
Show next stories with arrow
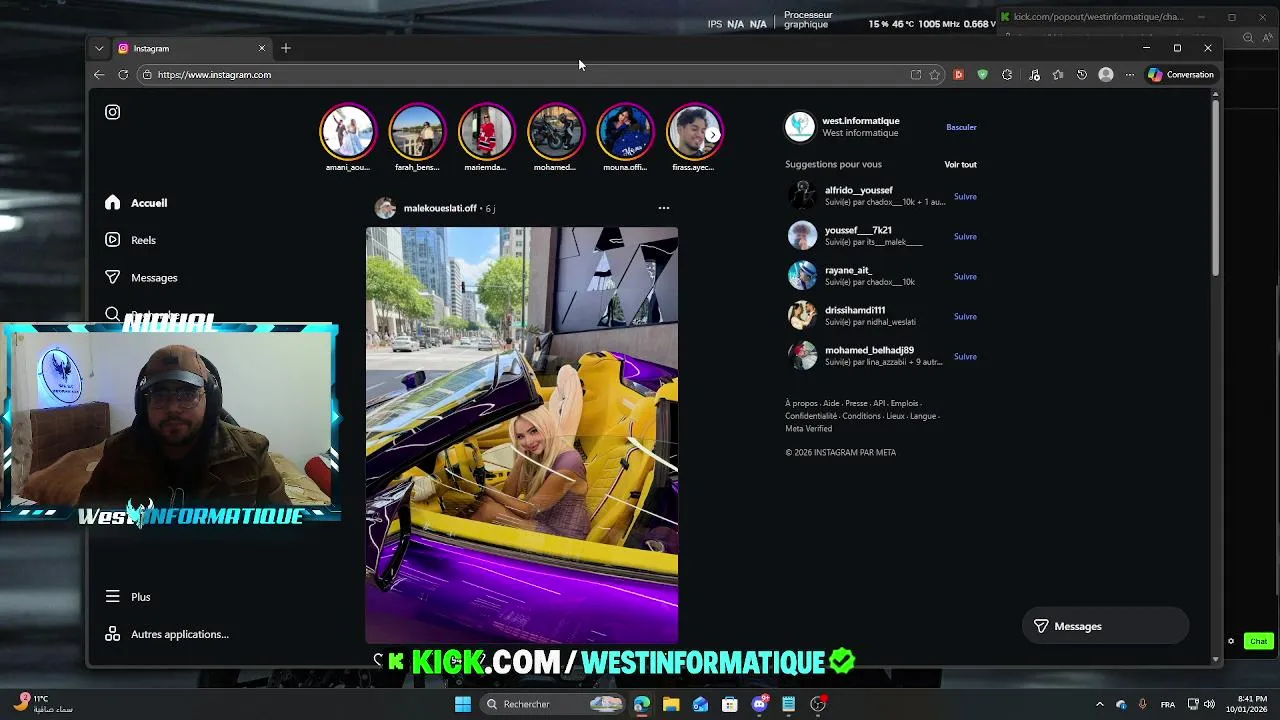(712, 134)
